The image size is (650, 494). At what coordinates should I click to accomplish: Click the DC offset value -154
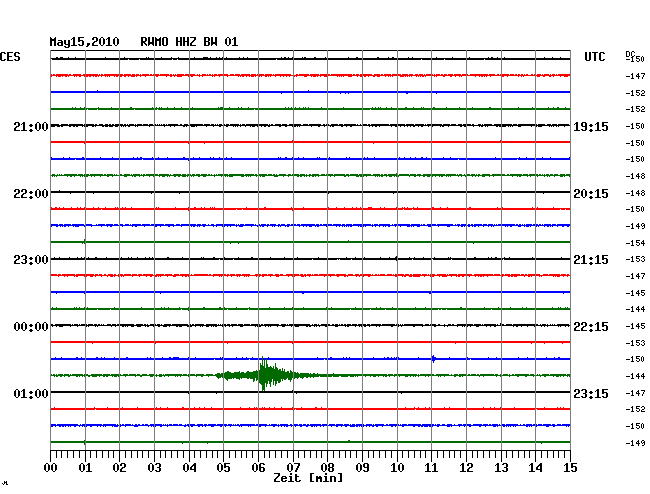(x=635, y=243)
